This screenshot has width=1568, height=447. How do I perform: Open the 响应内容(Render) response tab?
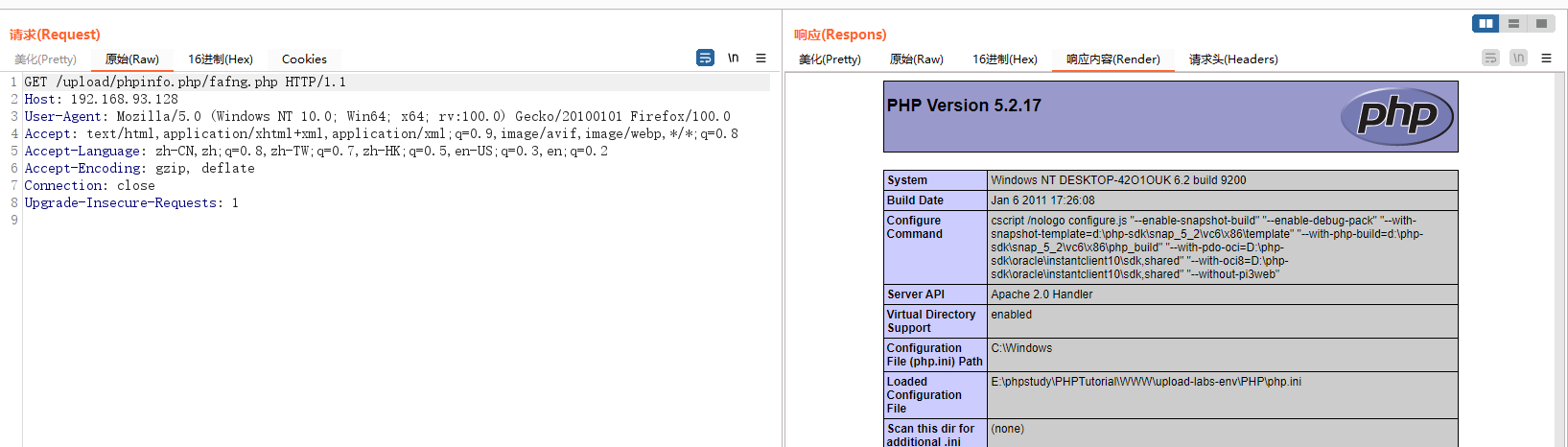click(x=1113, y=59)
